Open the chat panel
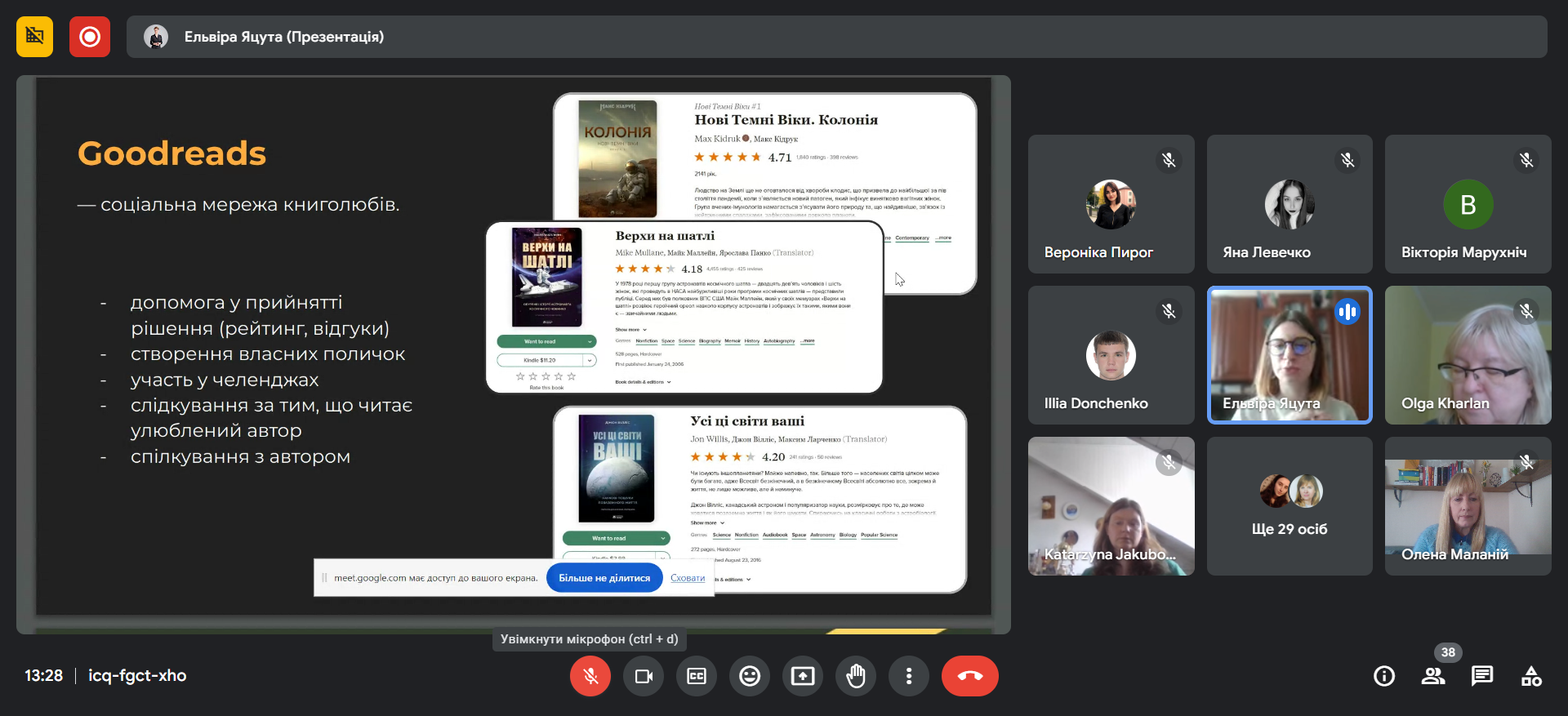The width and height of the screenshot is (1568, 716). coord(1482,676)
